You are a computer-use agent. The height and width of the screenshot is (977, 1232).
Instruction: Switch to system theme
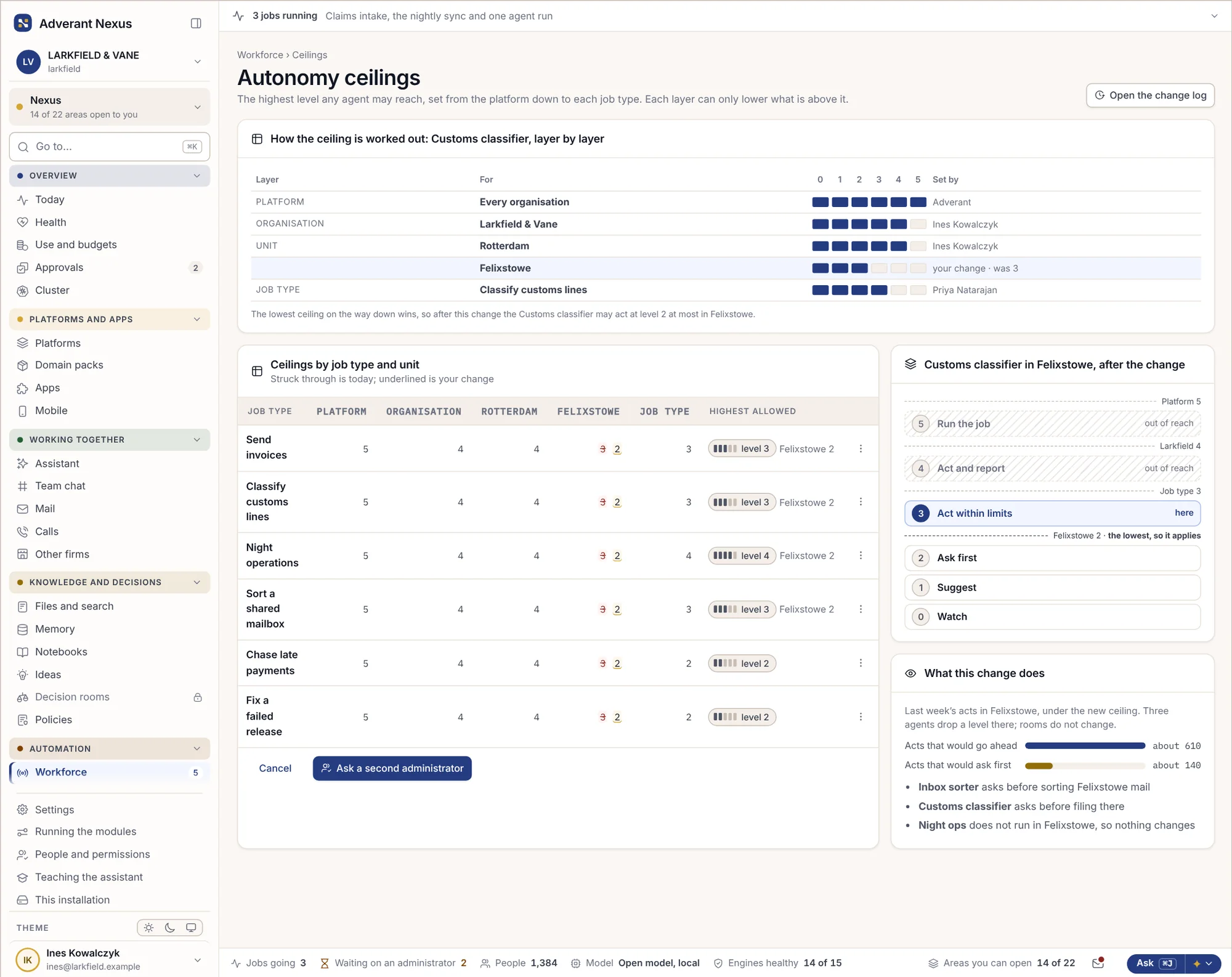[191, 928]
